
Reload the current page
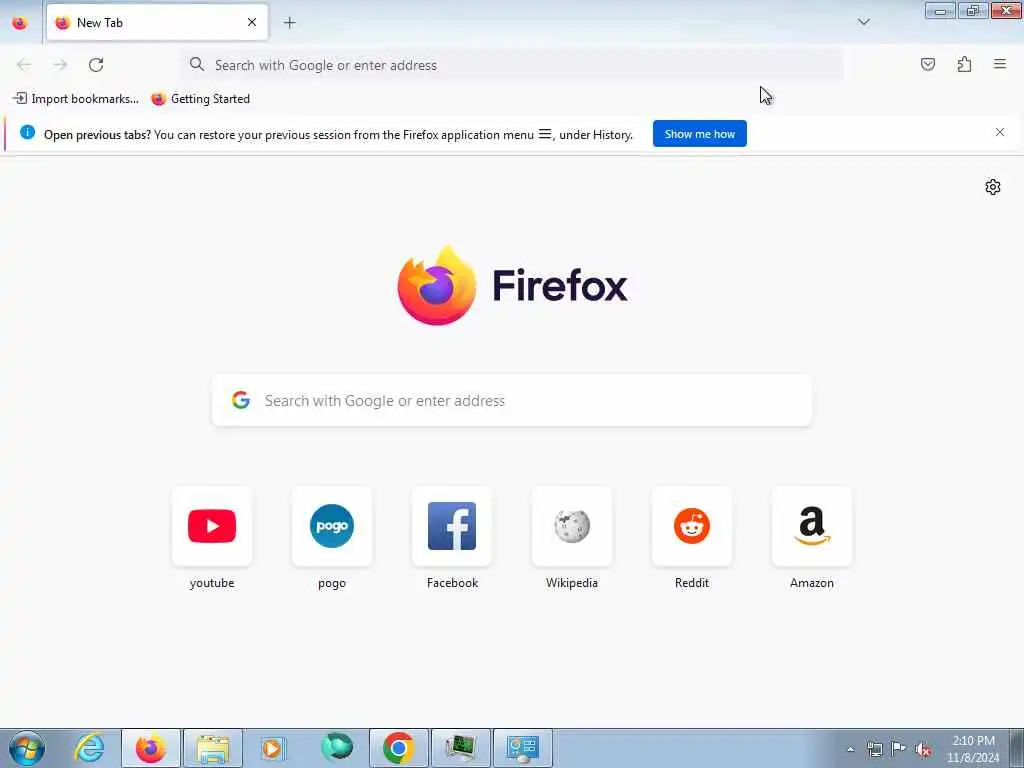click(x=96, y=65)
